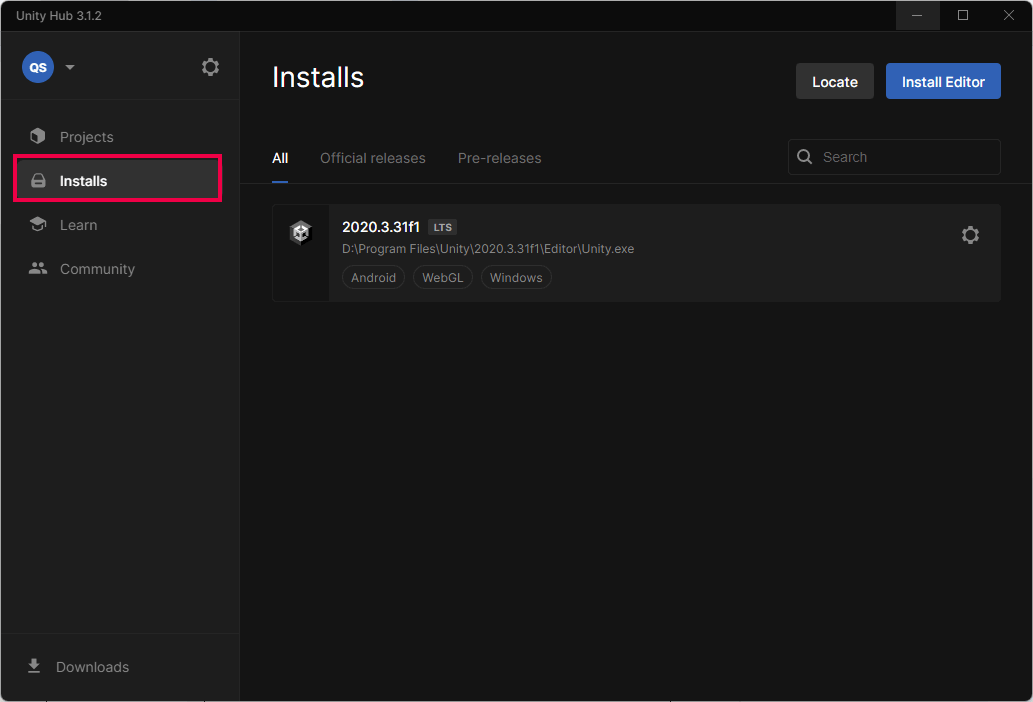Click the LTS badge
The image size is (1033, 702).
[442, 227]
